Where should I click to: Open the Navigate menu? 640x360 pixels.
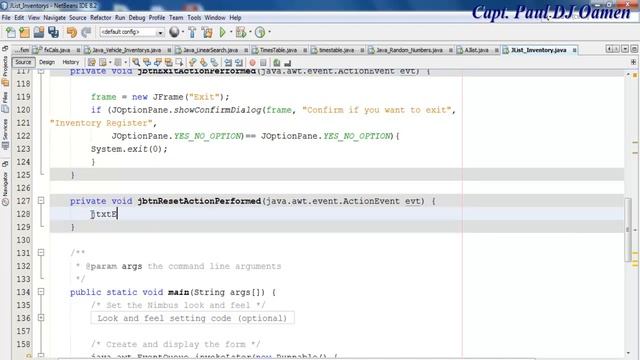(x=54, y=18)
